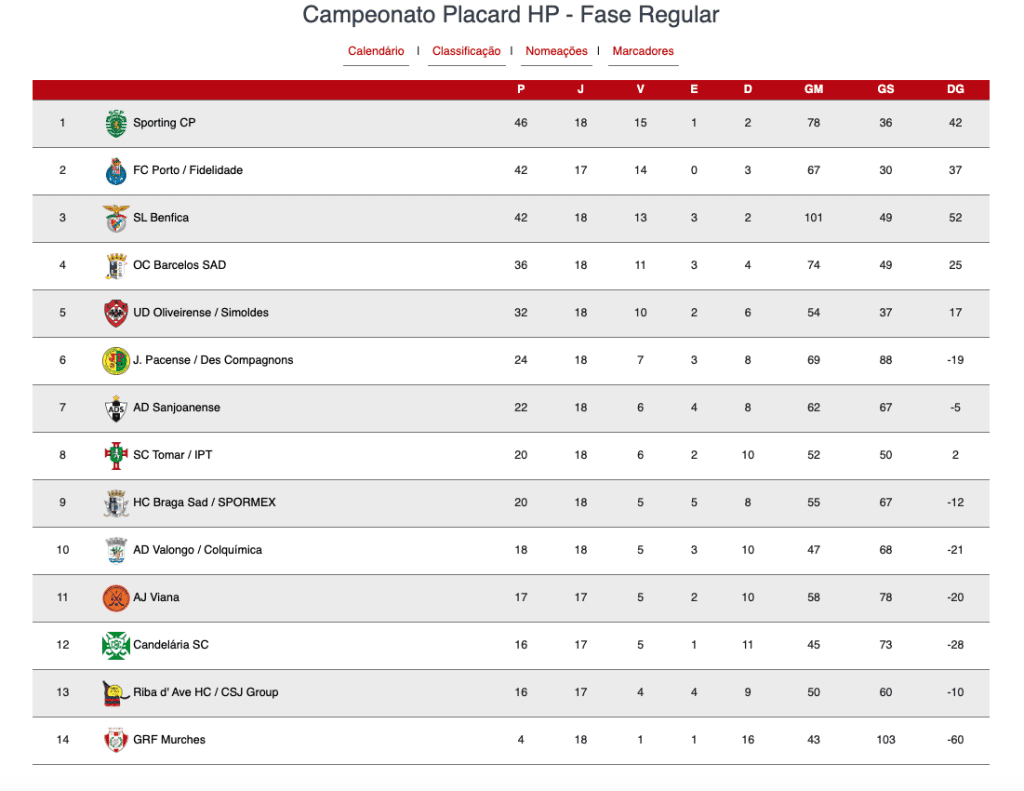The height and width of the screenshot is (791, 1024).
Task: Switch to the Classificação tab
Action: point(466,51)
